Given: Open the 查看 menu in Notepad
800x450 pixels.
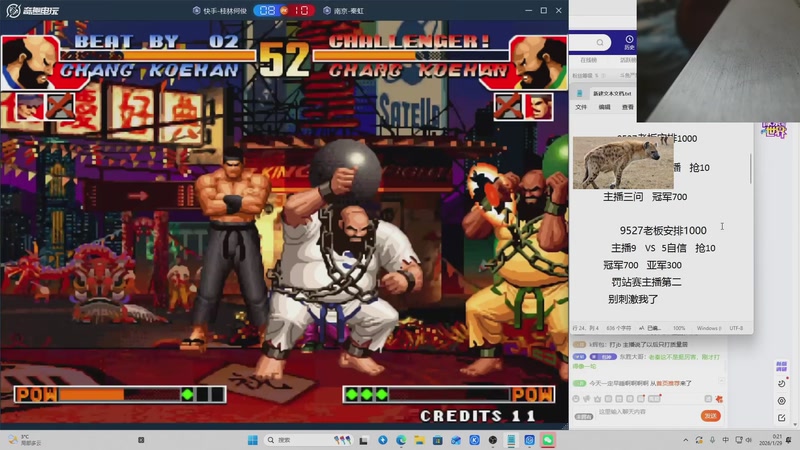Looking at the screenshot, I should click(x=628, y=107).
